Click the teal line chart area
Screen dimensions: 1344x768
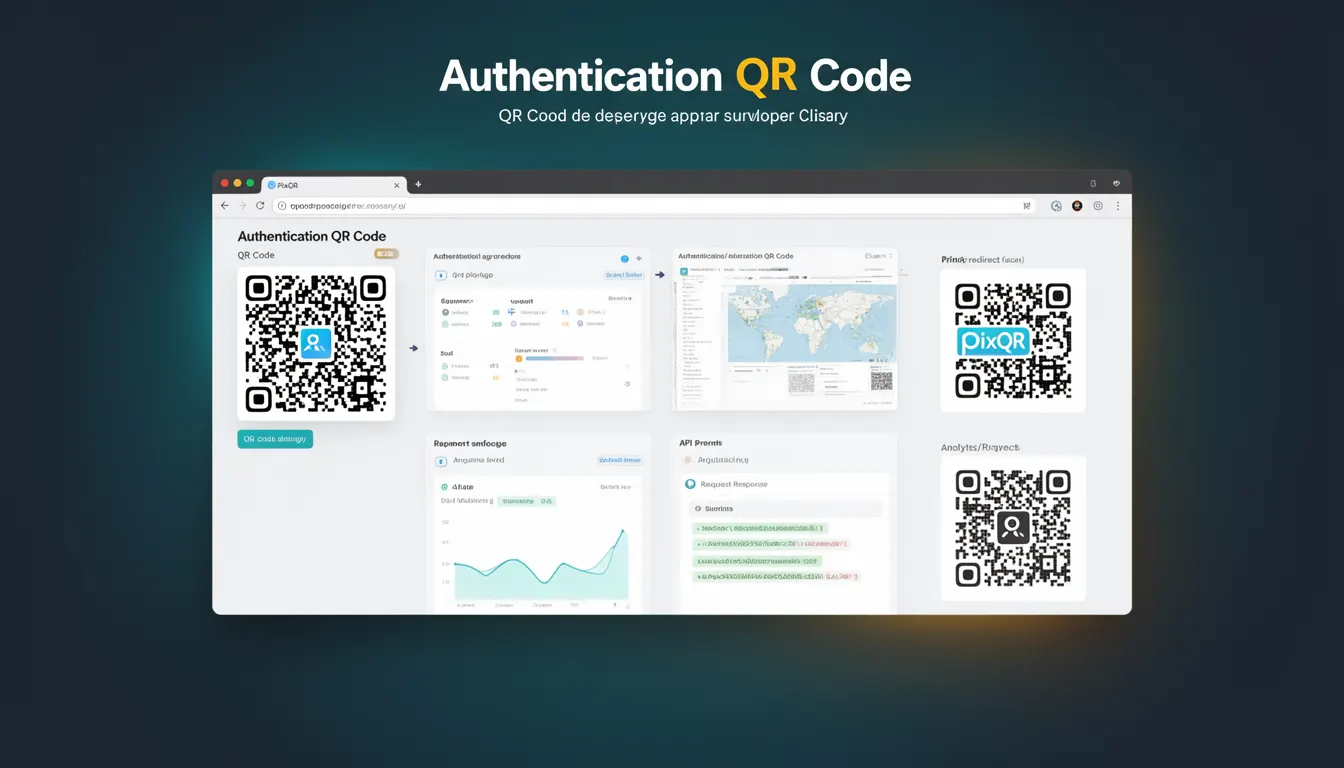coord(541,562)
